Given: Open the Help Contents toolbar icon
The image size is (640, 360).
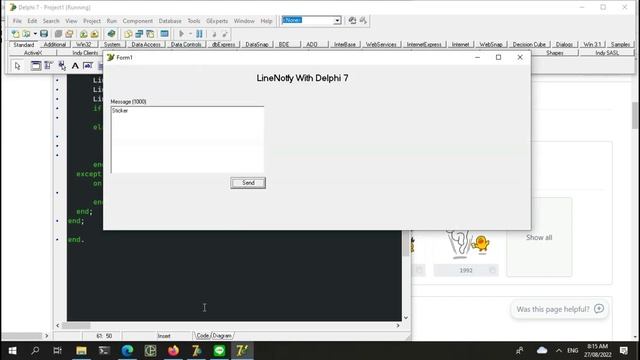Looking at the screenshot, I should tap(111, 34).
